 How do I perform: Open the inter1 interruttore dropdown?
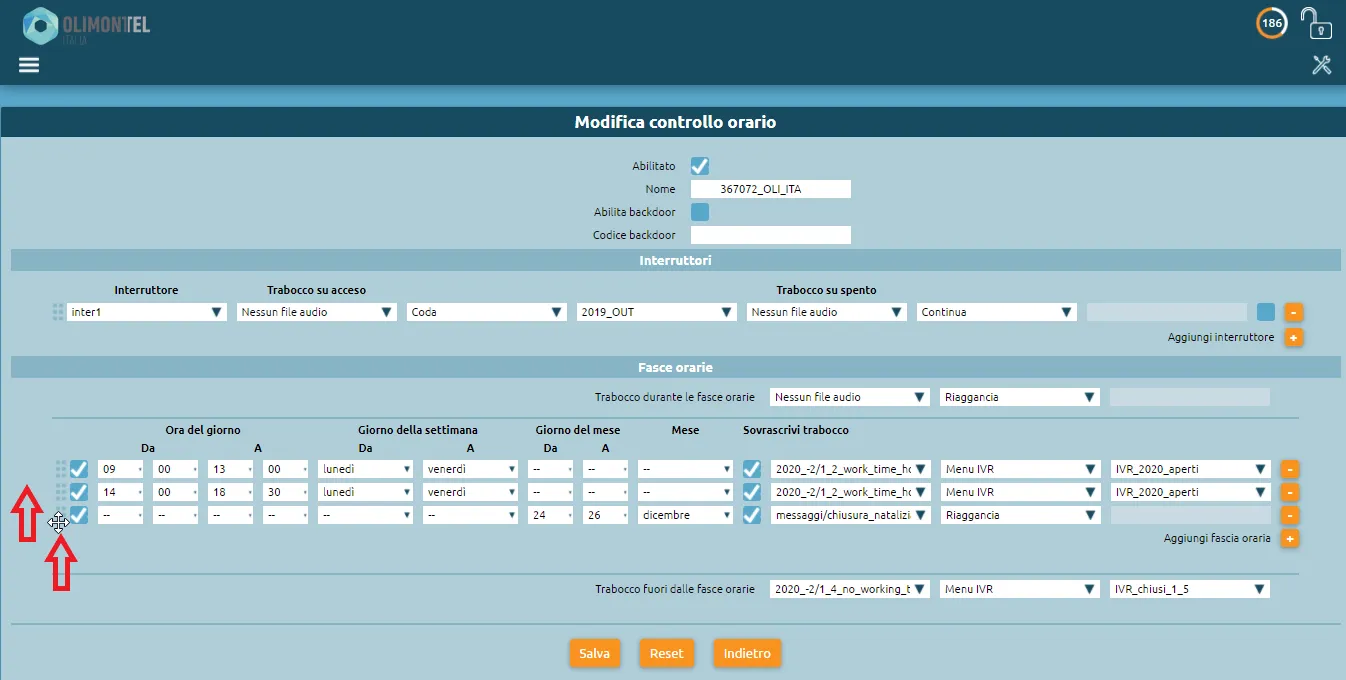click(x=147, y=312)
